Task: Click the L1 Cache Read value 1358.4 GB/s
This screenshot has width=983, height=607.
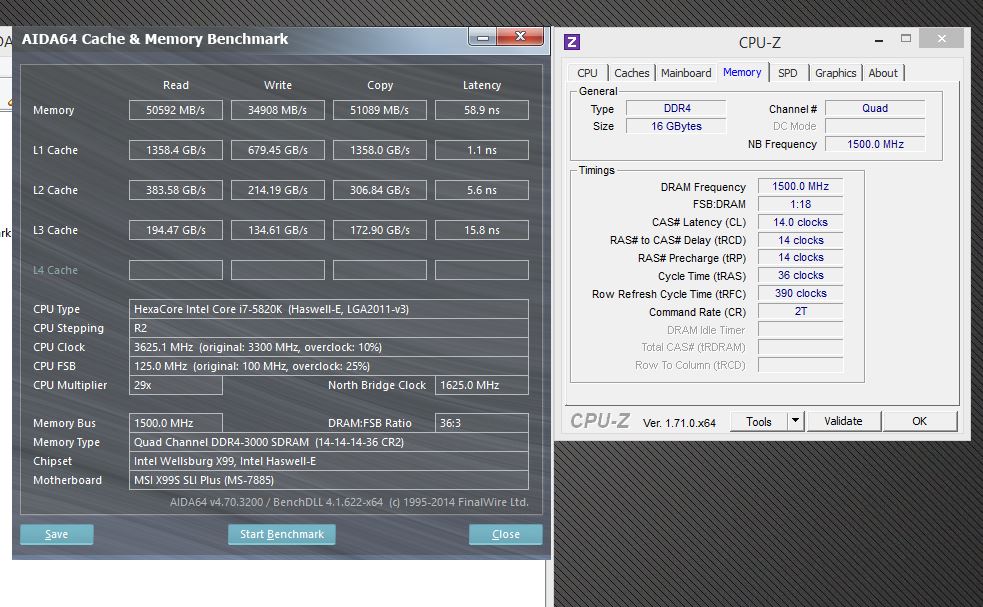Action: click(x=176, y=150)
